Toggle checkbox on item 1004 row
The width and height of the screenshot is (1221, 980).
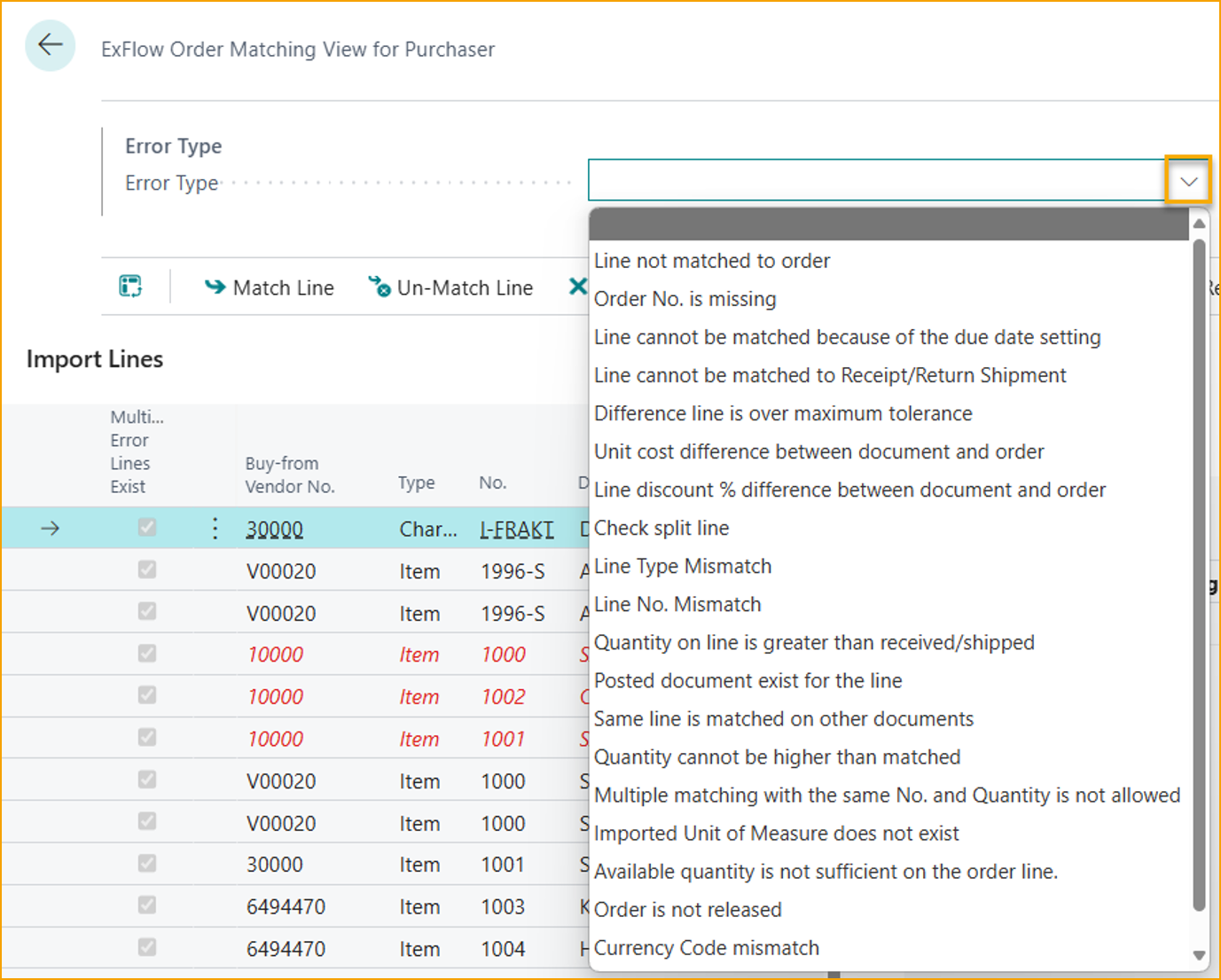(x=147, y=947)
